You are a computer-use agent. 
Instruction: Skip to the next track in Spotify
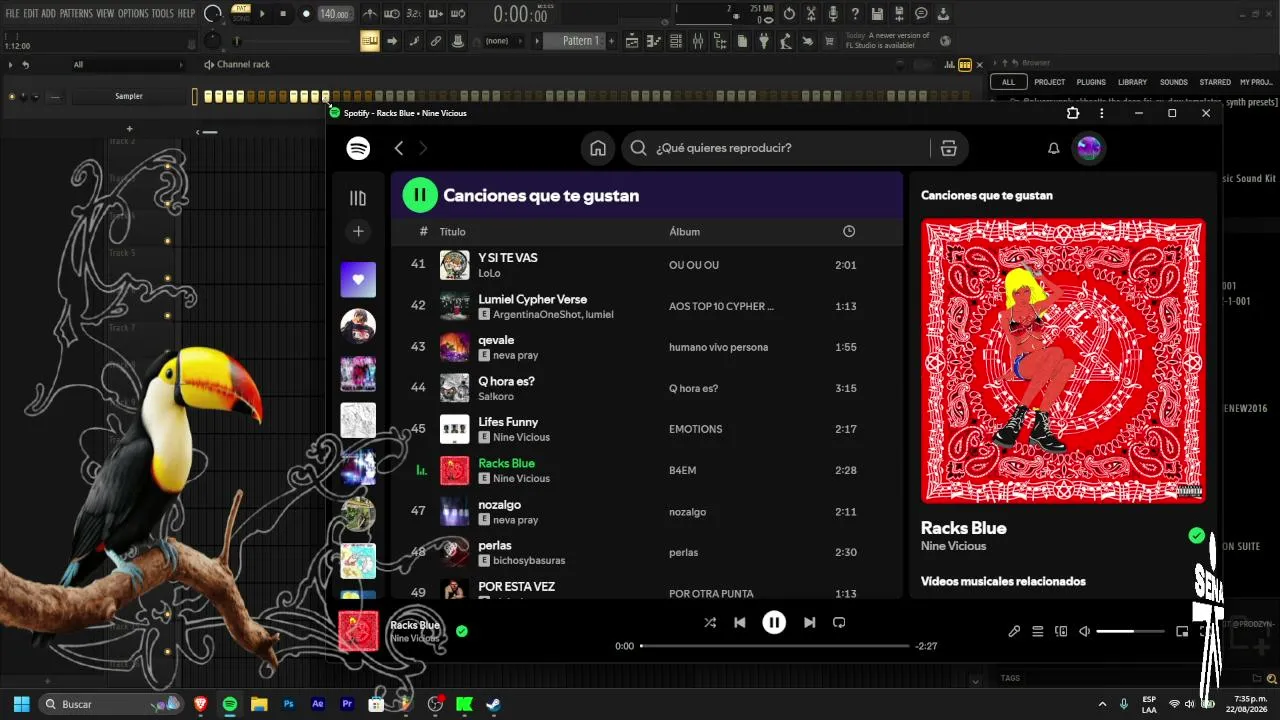coord(809,622)
